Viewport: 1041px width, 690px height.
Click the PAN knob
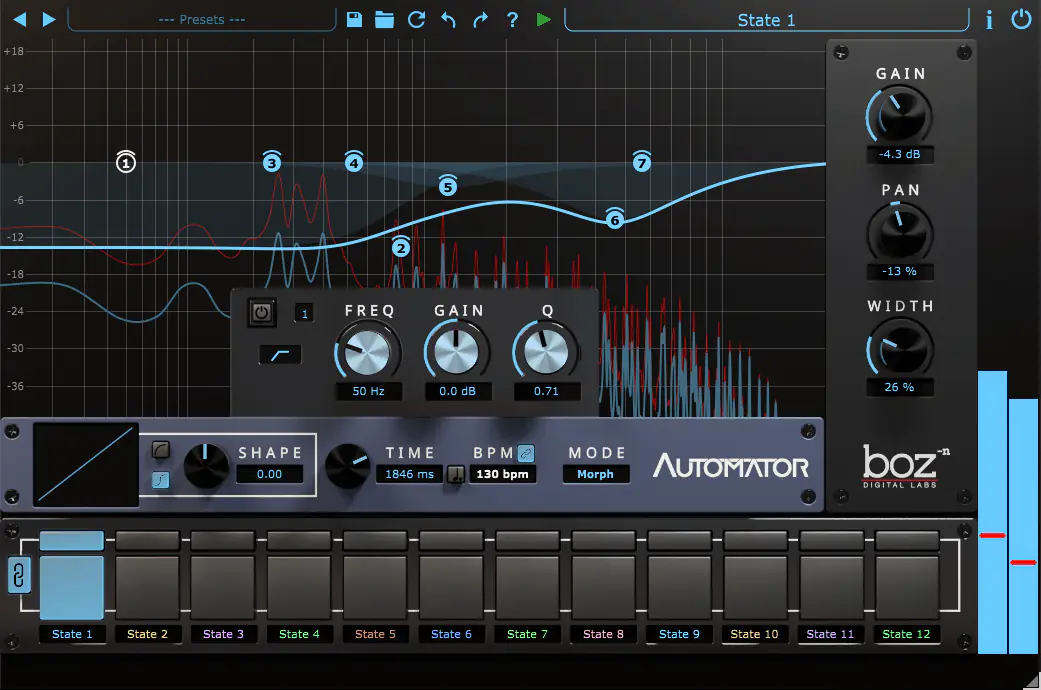(900, 232)
